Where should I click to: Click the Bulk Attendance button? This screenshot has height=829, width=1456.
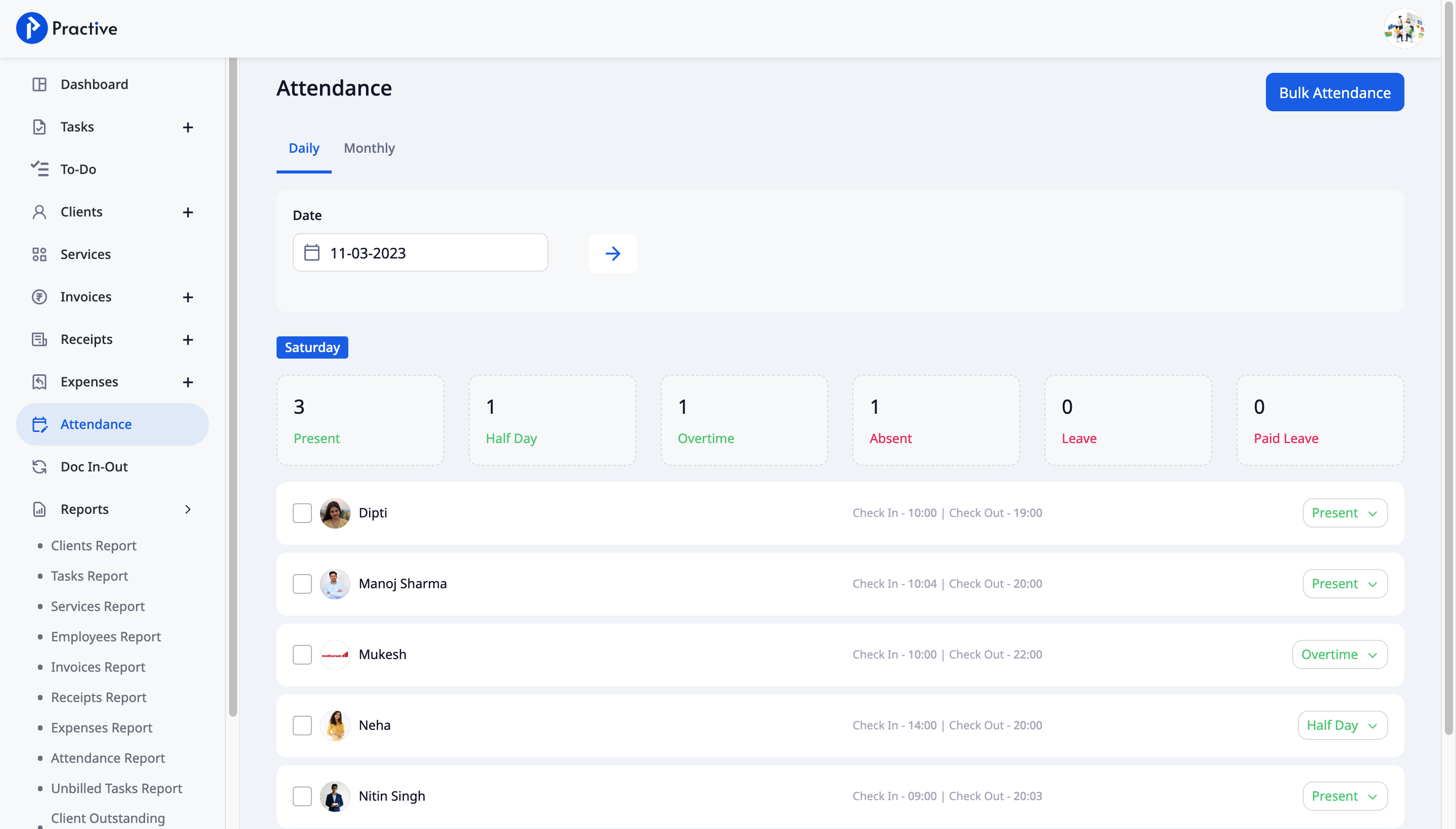1334,92
